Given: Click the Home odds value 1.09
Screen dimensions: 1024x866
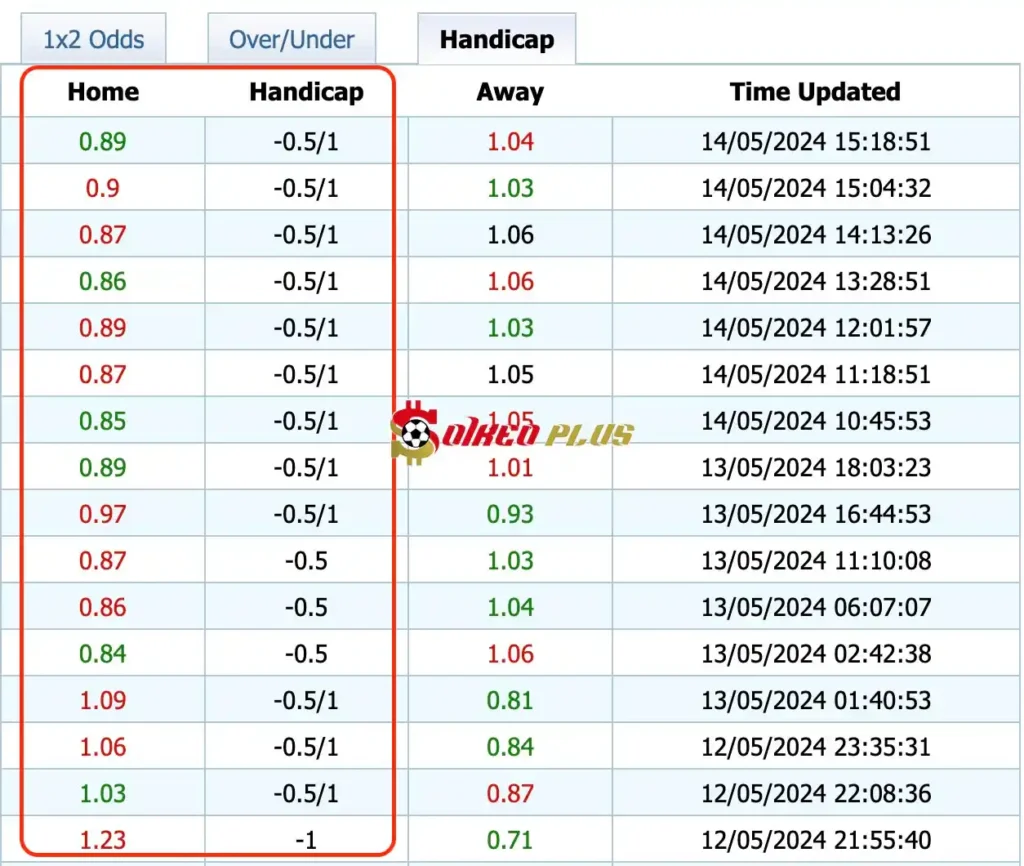Looking at the screenshot, I should point(103,700).
